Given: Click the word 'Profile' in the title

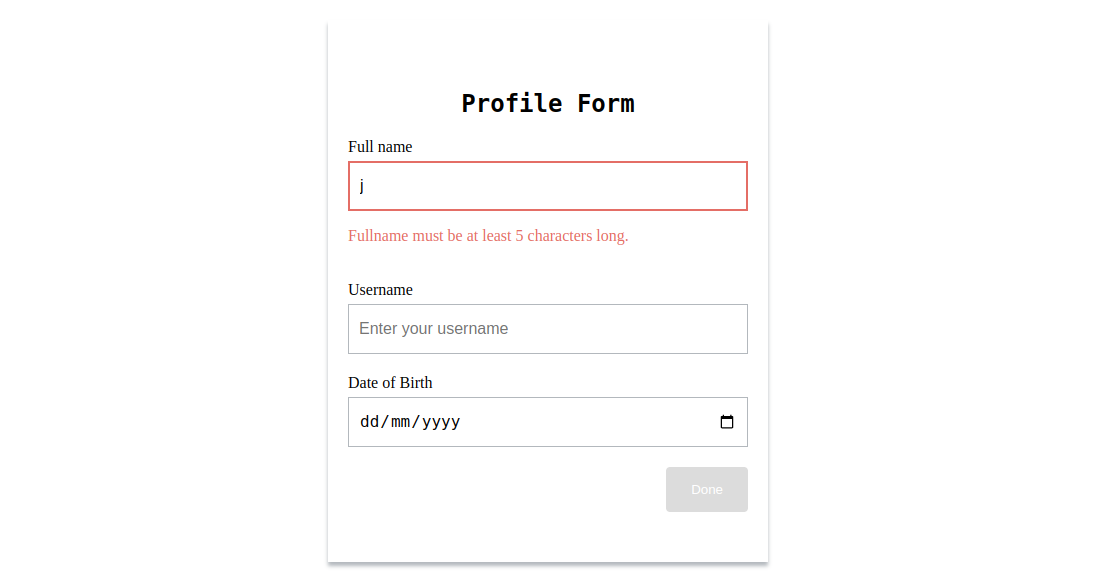Looking at the screenshot, I should click(511, 103).
